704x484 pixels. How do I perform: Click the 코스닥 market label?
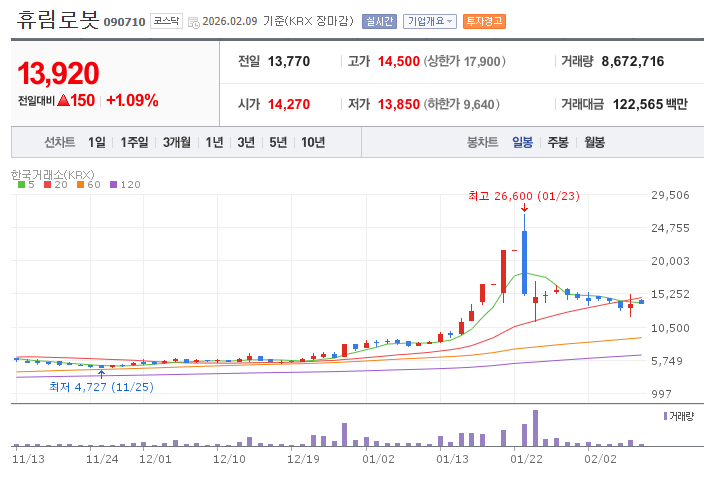pyautogui.click(x=166, y=21)
